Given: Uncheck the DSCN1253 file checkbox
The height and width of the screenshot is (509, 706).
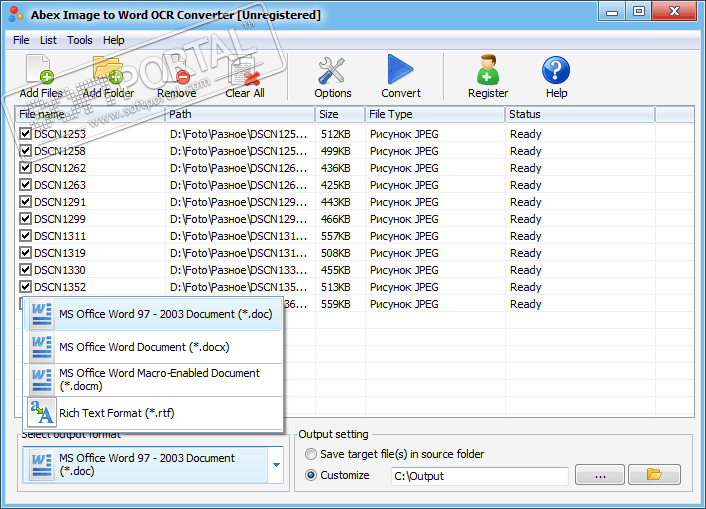Looking at the screenshot, I should (x=25, y=133).
